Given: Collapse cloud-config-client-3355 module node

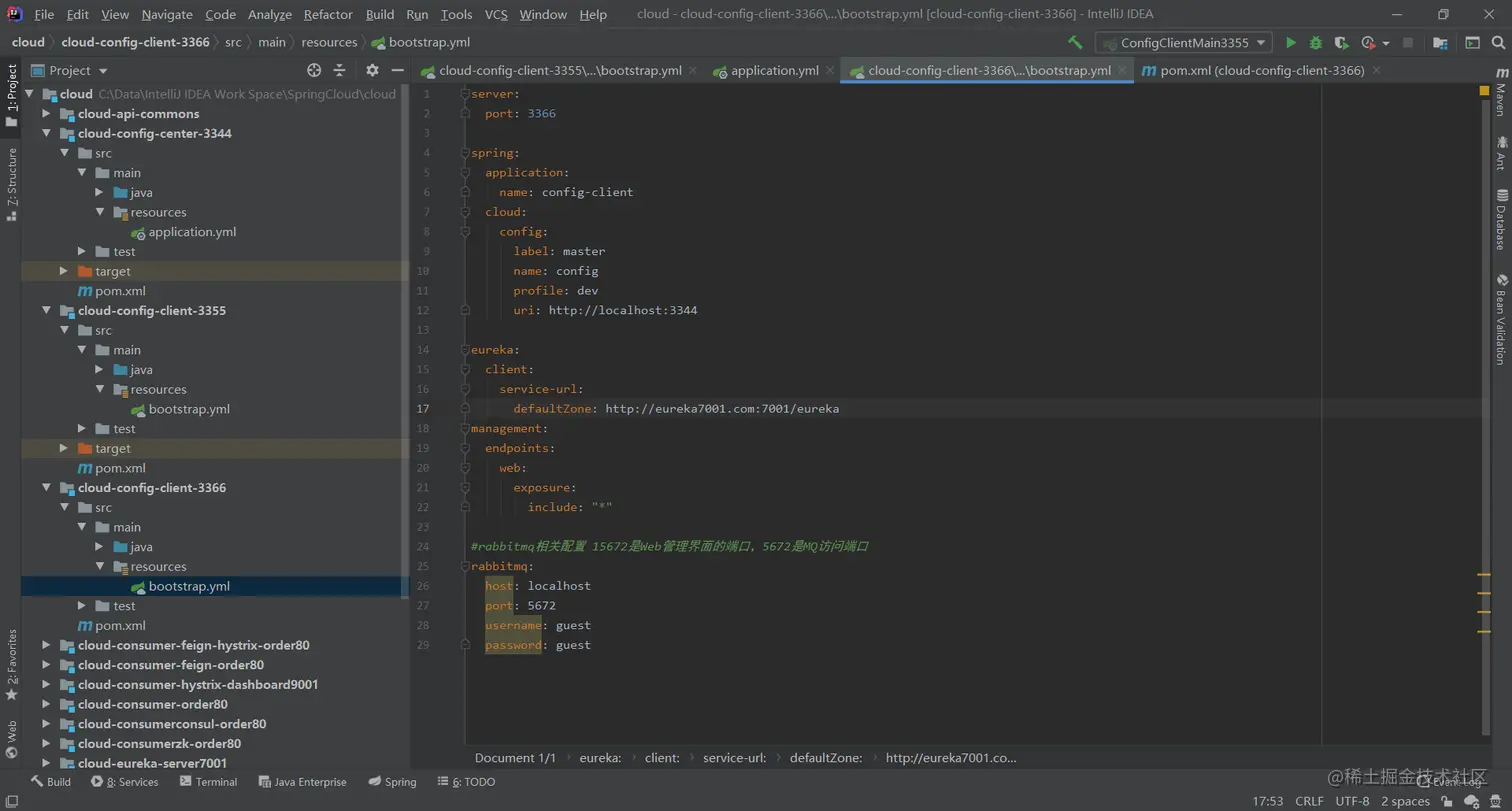Looking at the screenshot, I should (x=46, y=311).
